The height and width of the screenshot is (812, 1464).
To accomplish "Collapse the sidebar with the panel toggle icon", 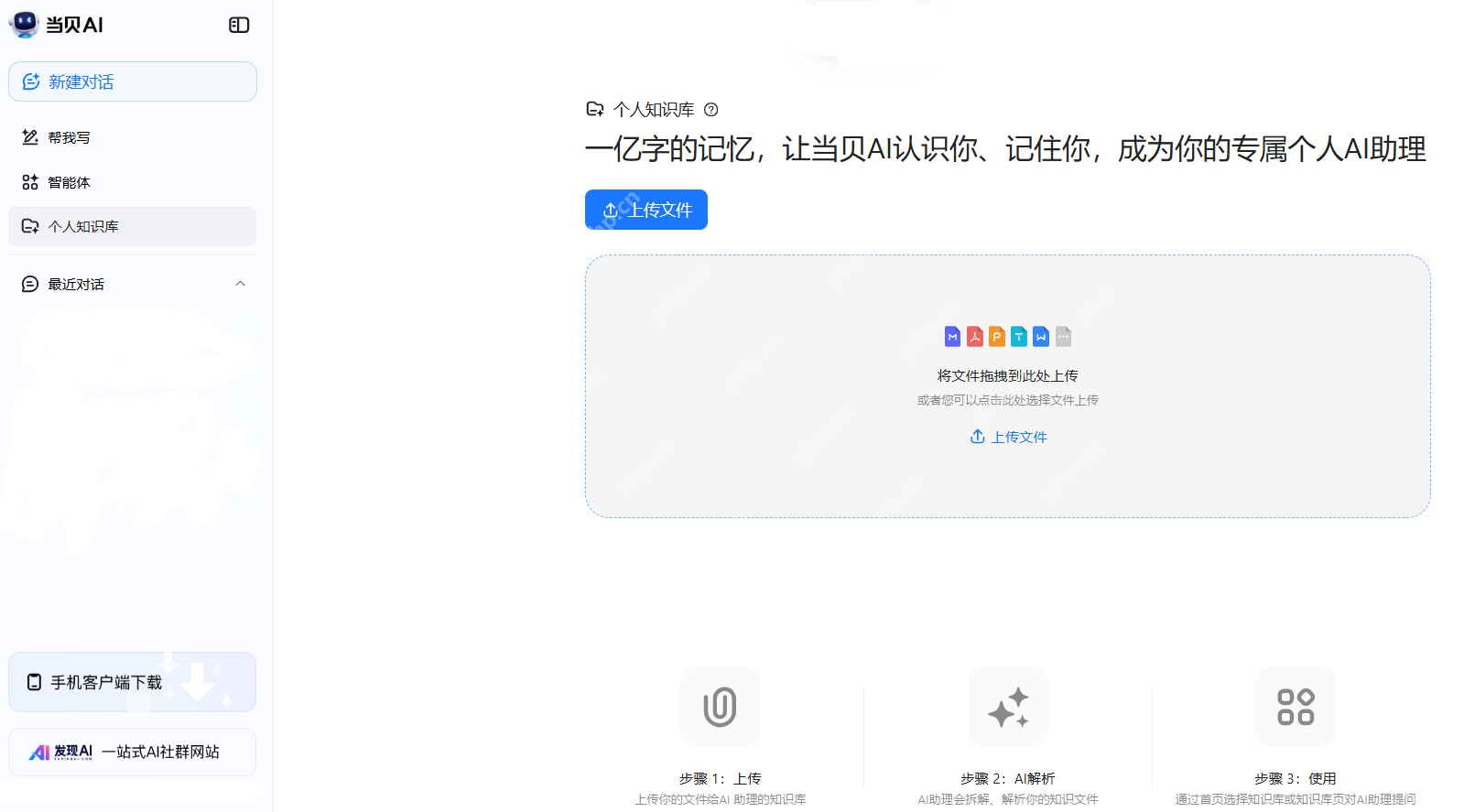I will coord(239,25).
